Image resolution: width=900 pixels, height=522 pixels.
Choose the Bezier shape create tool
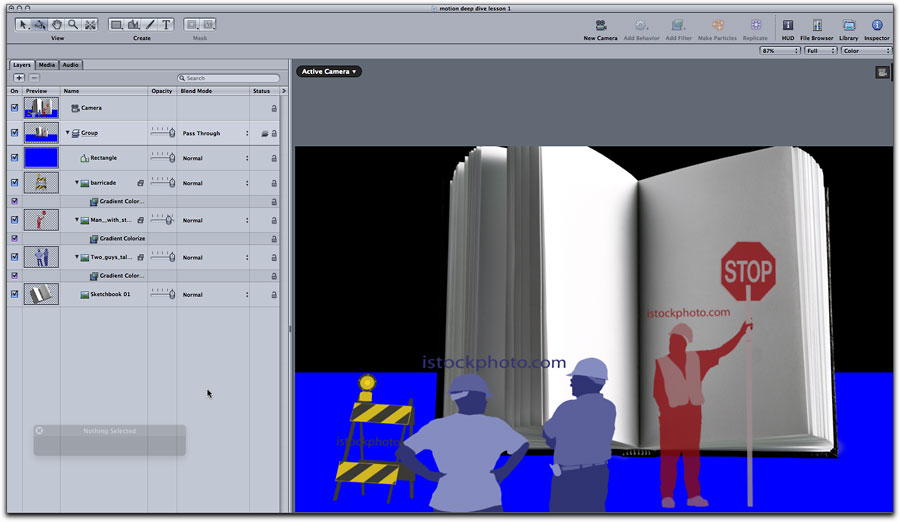click(134, 25)
